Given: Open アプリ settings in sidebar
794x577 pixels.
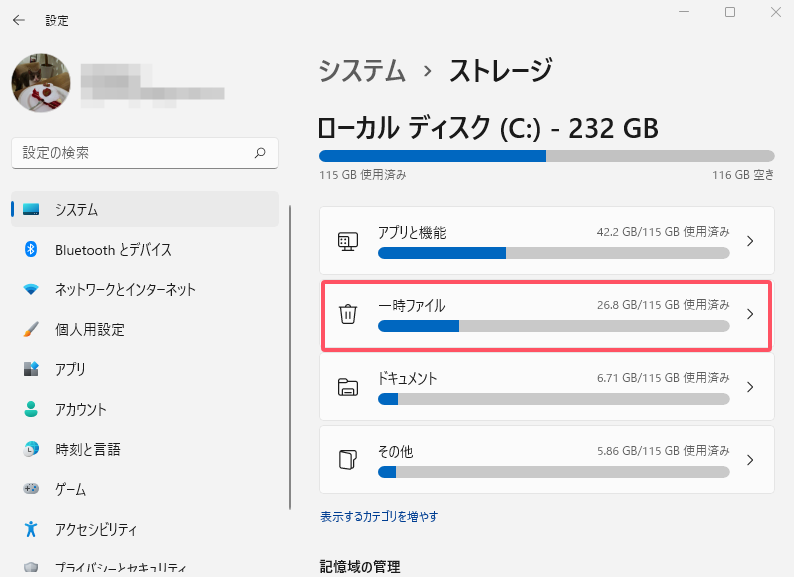Looking at the screenshot, I should tap(145, 369).
